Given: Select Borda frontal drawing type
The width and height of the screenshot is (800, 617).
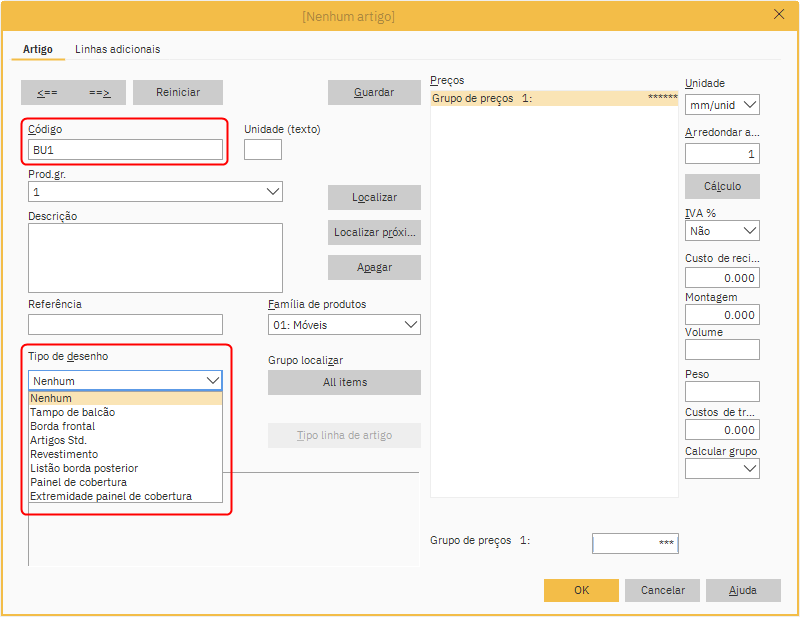Looking at the screenshot, I should [x=63, y=426].
